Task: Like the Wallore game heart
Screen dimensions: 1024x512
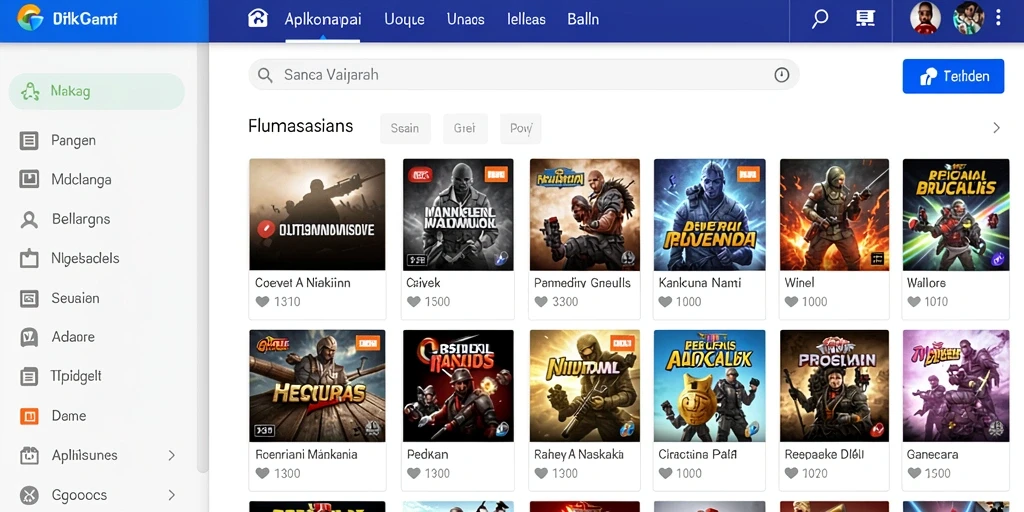Action: point(914,302)
